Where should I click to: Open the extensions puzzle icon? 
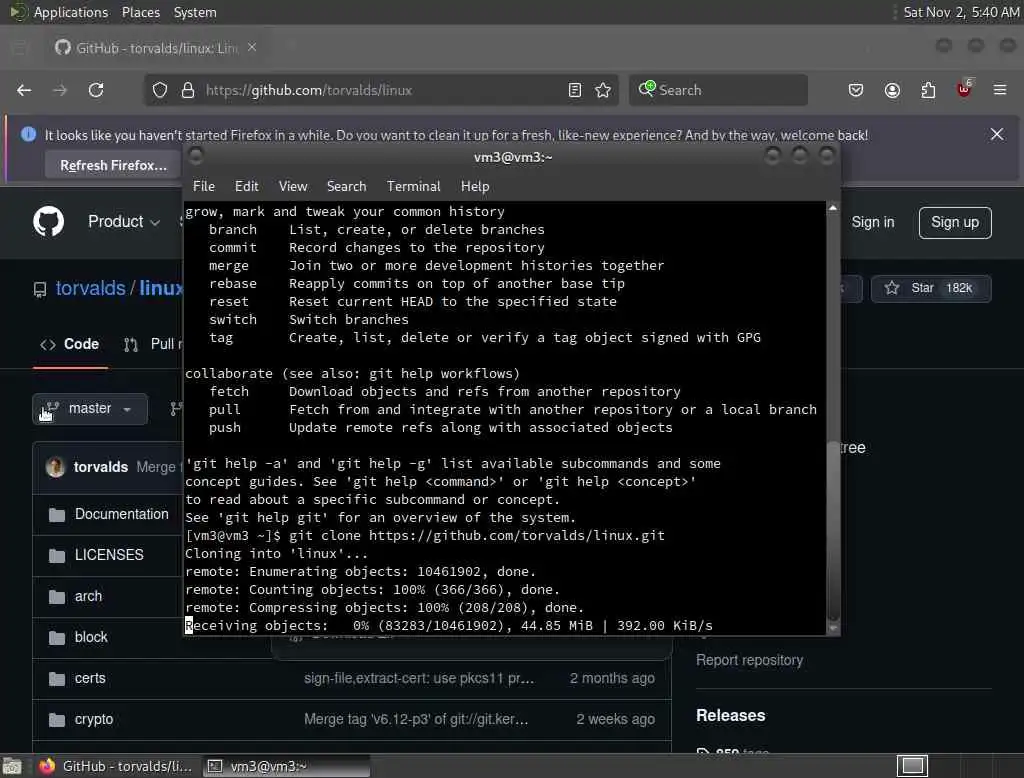point(928,90)
